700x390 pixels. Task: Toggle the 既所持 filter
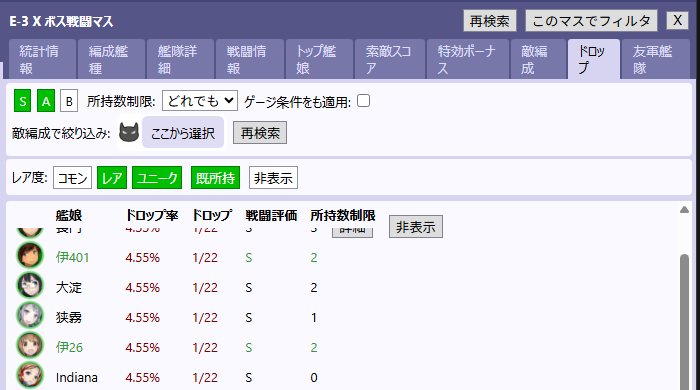tap(216, 178)
